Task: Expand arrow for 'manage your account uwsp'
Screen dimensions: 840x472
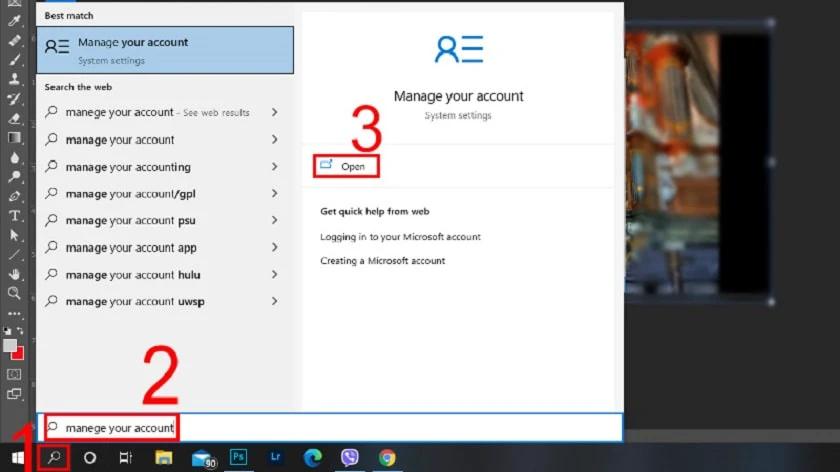Action: pos(274,301)
